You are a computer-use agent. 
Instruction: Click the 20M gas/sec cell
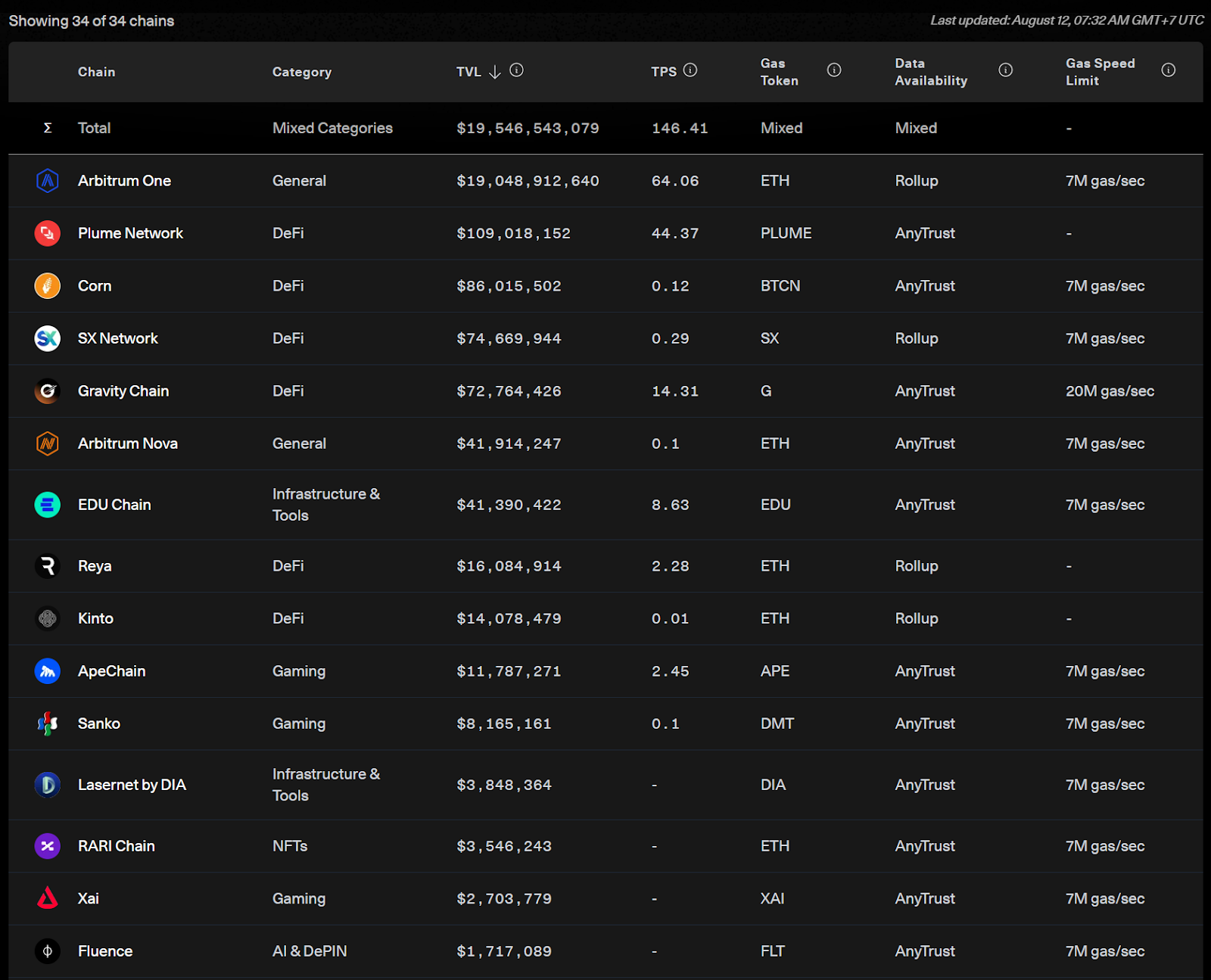pos(1110,391)
